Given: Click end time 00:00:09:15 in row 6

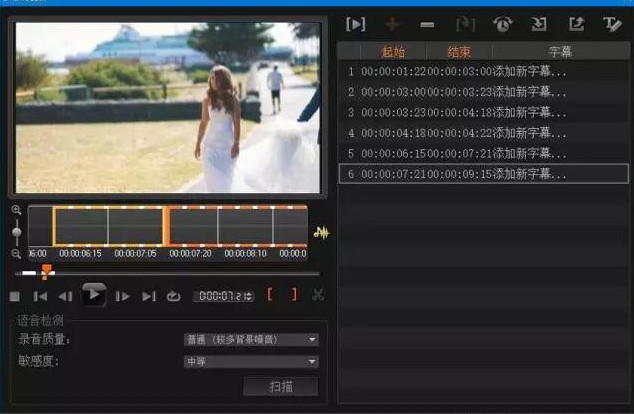Looking at the screenshot, I should click(x=459, y=174).
